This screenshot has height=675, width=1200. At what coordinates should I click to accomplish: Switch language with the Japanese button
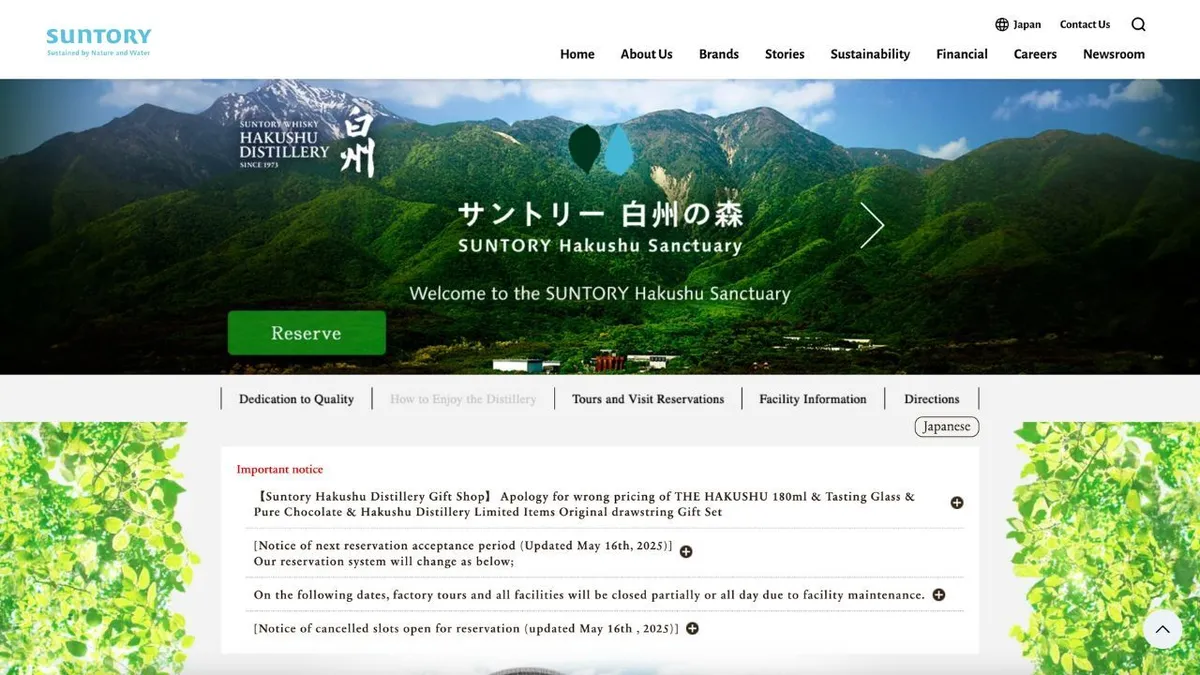(947, 426)
